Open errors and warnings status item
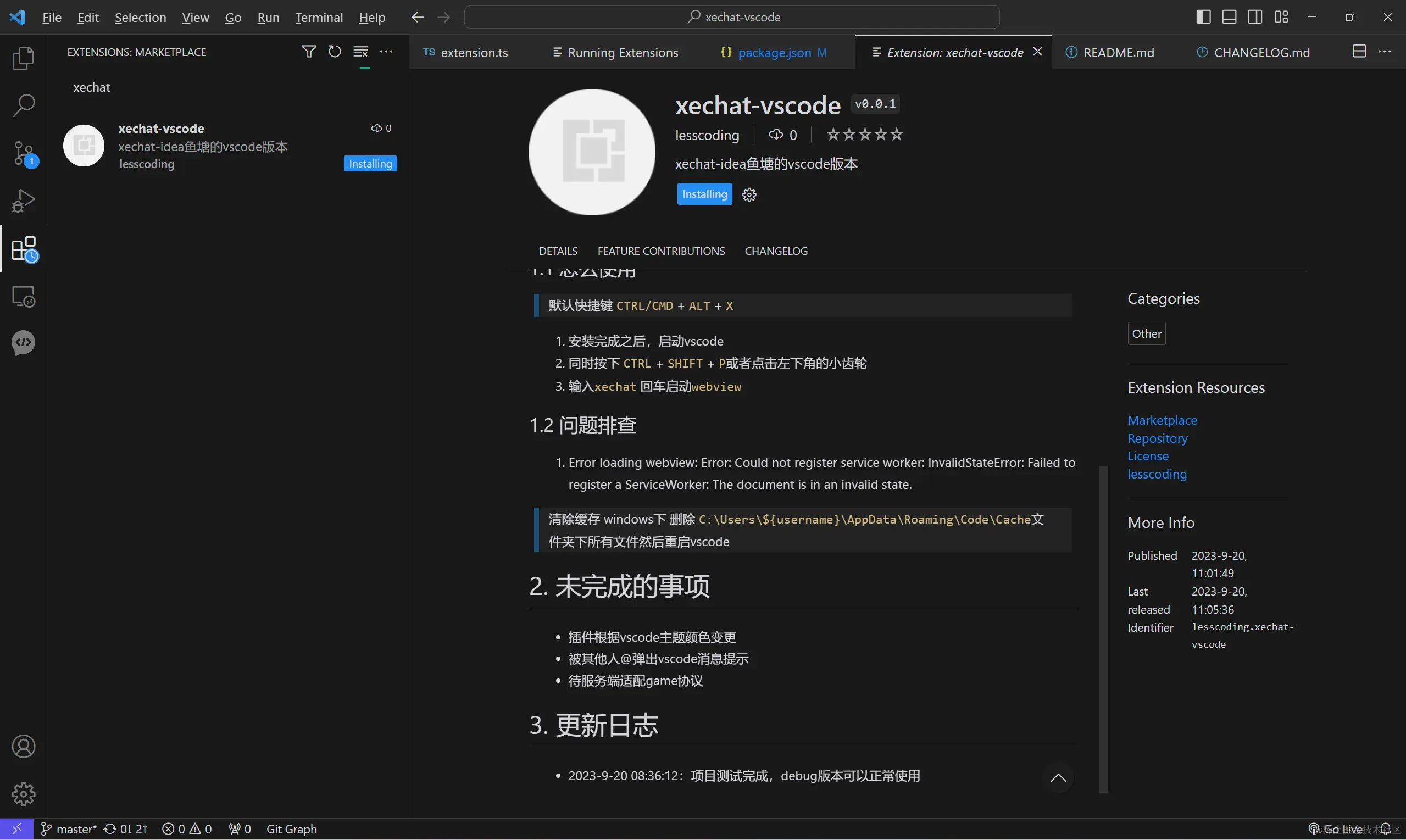This screenshot has width=1406, height=840. [x=187, y=828]
